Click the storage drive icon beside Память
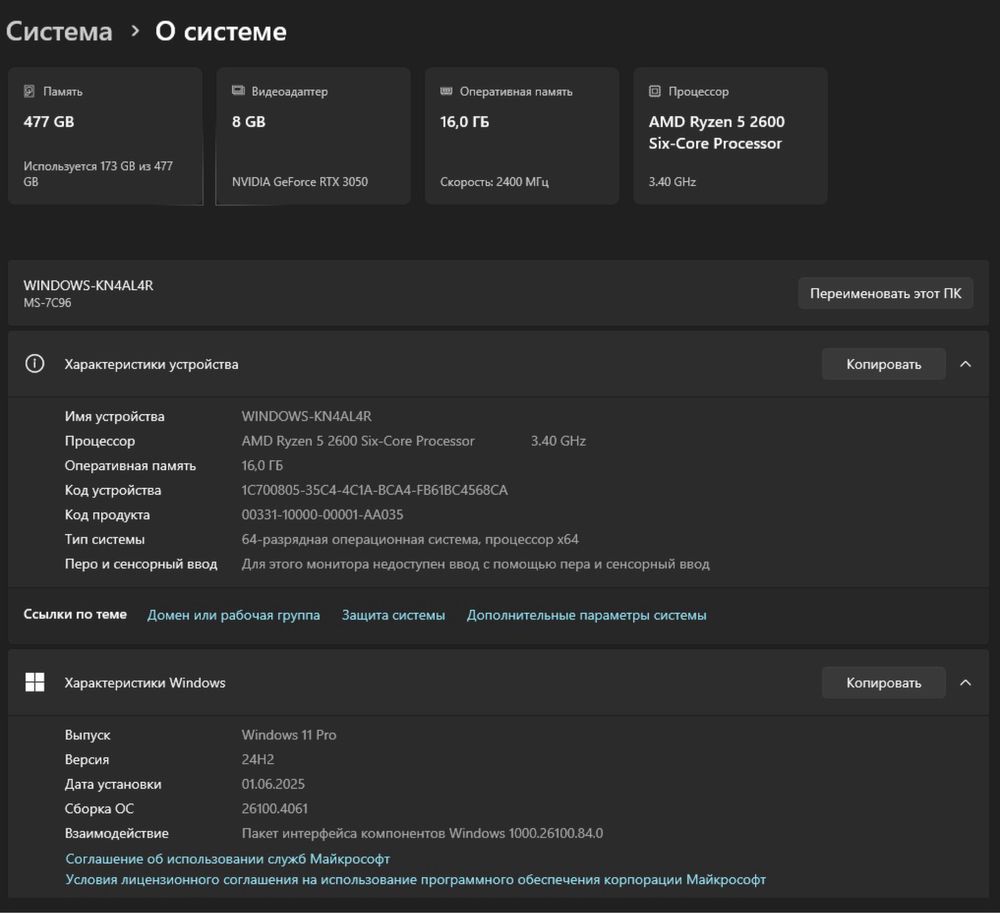The height and width of the screenshot is (913, 1000). [x=29, y=91]
